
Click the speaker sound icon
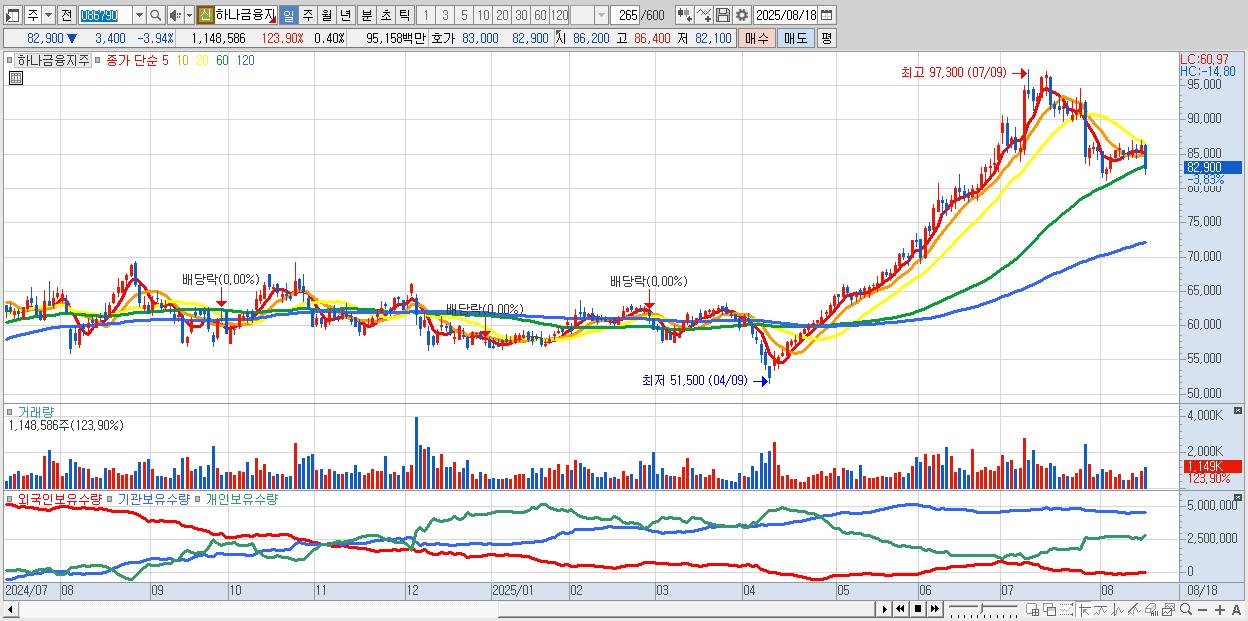[x=175, y=15]
